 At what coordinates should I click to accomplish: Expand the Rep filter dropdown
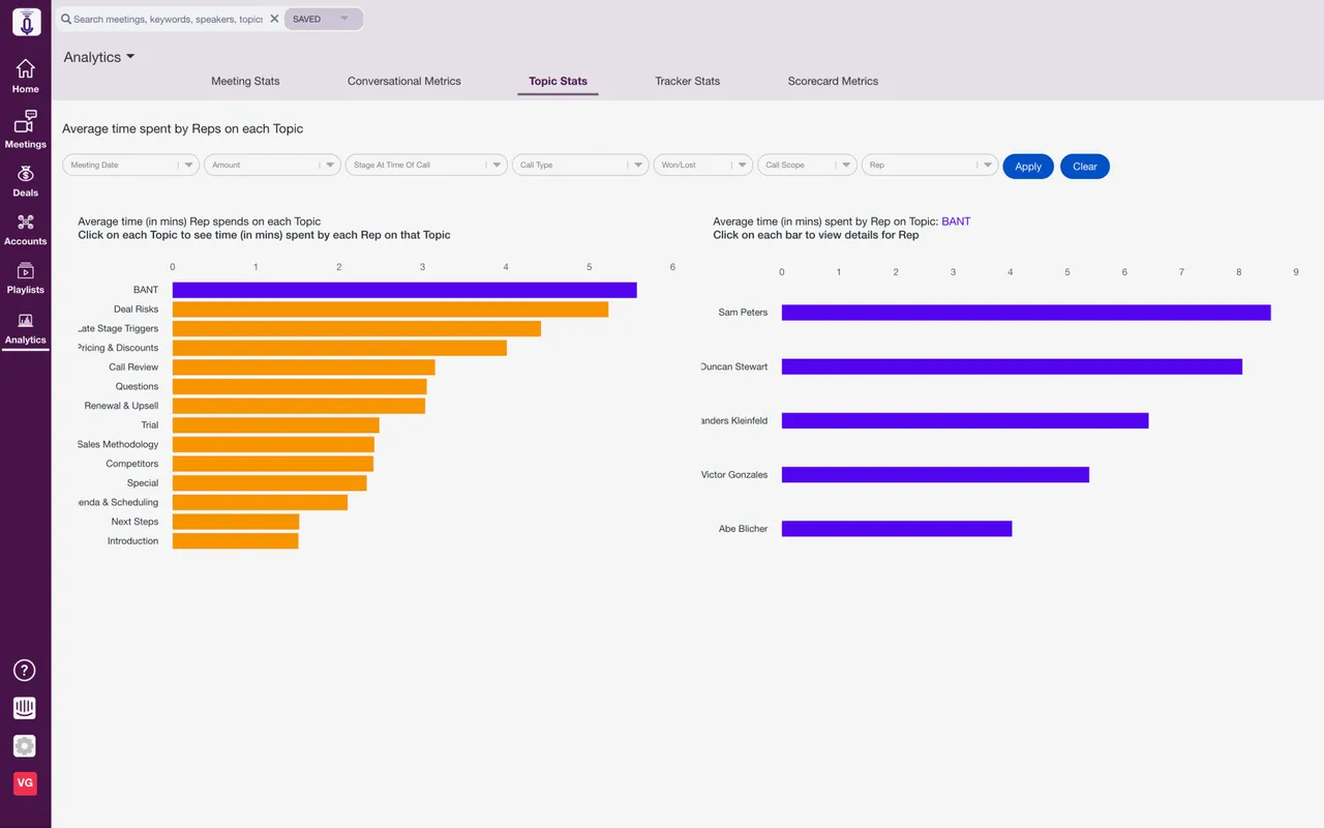pyautogui.click(x=930, y=165)
